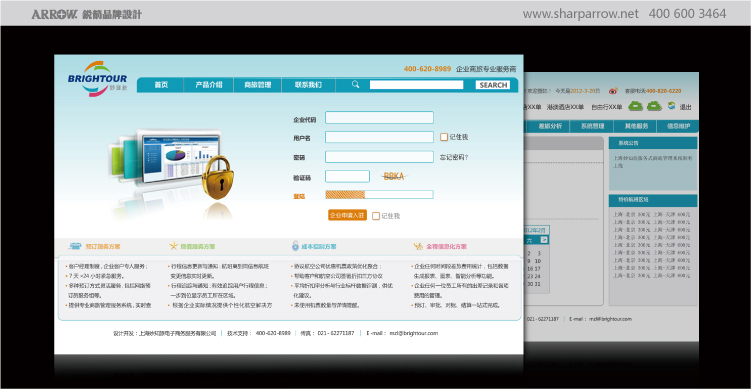
Task: Tick the 记住我 checkbox beside the 用户名 field
Action: [x=444, y=137]
